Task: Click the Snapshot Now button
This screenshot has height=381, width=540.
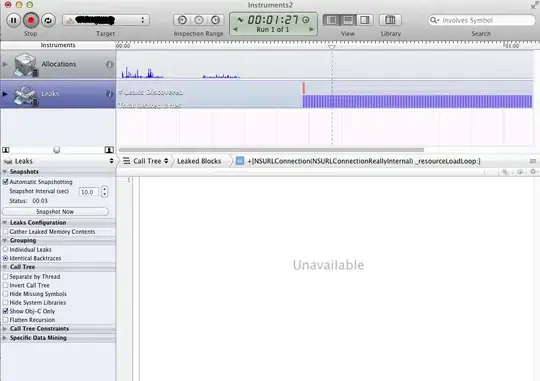Action: [x=55, y=212]
